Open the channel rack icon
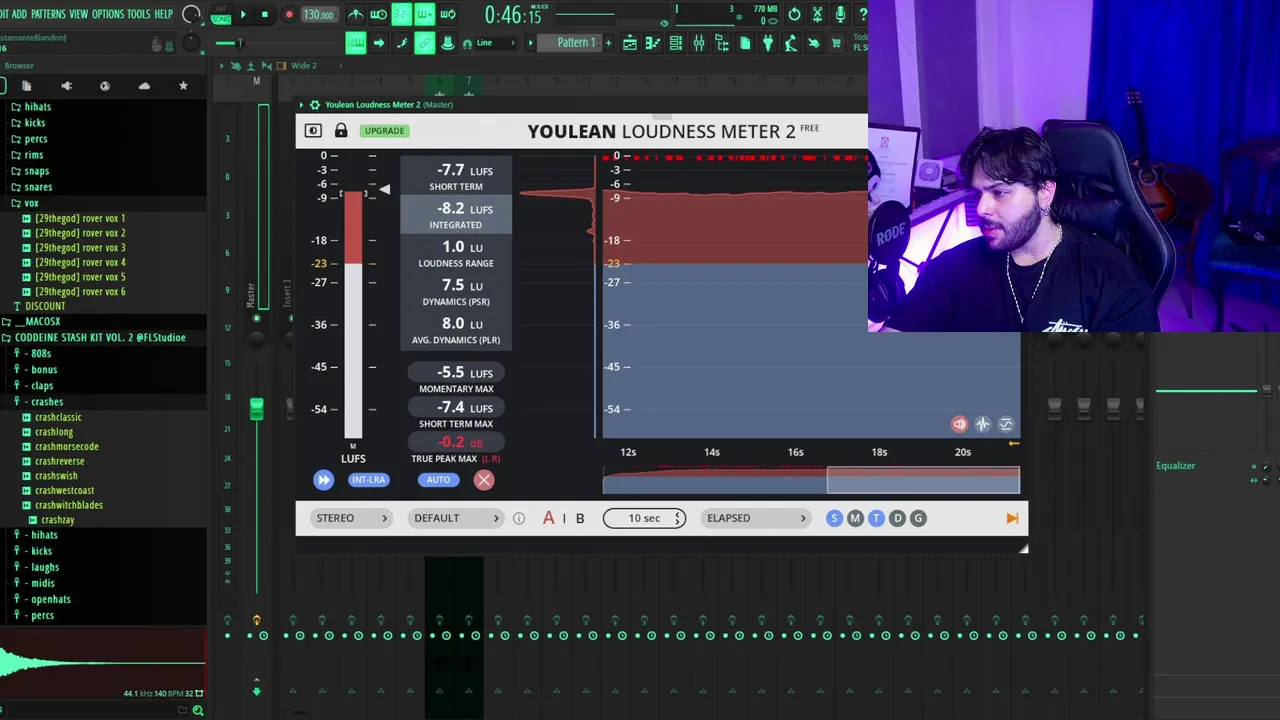The height and width of the screenshot is (720, 1280). click(x=676, y=42)
